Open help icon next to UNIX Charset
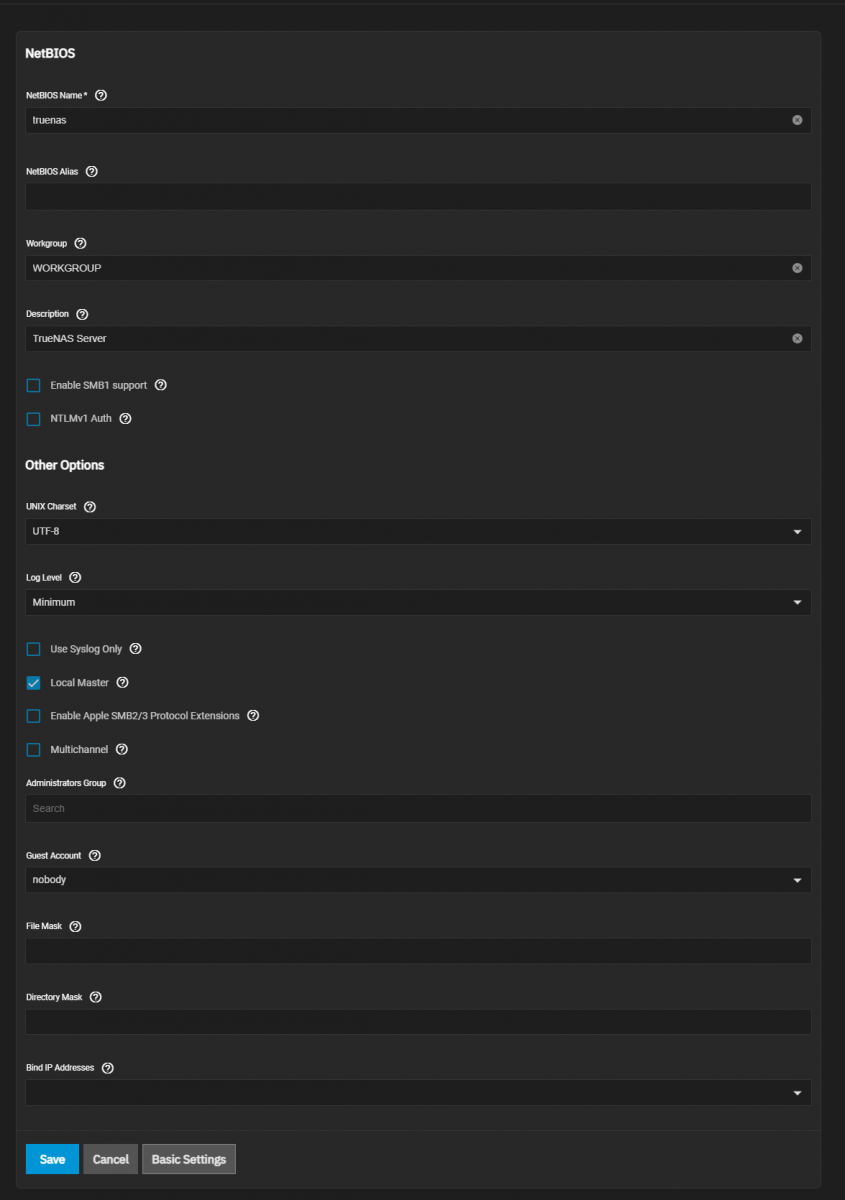Screen dimensions: 845x1200 point(90,507)
